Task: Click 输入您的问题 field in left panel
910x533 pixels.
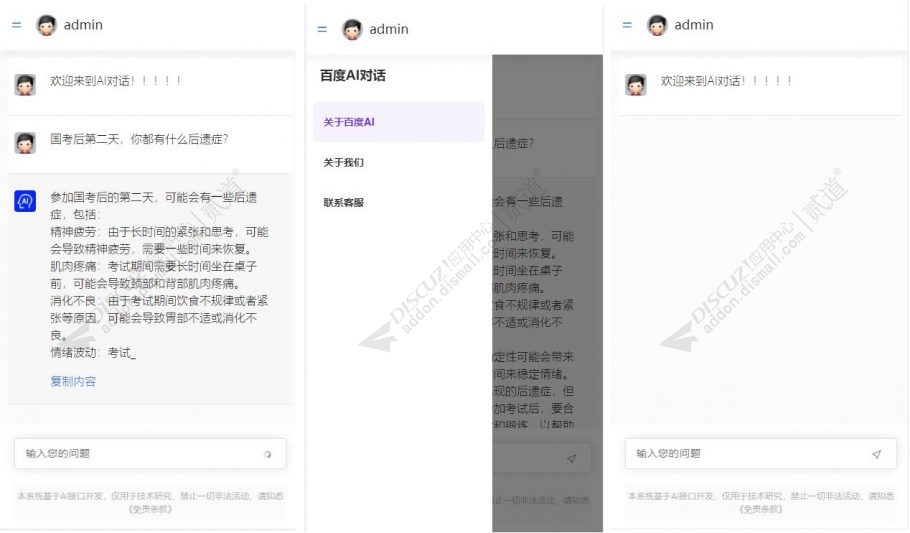Action: [150, 453]
